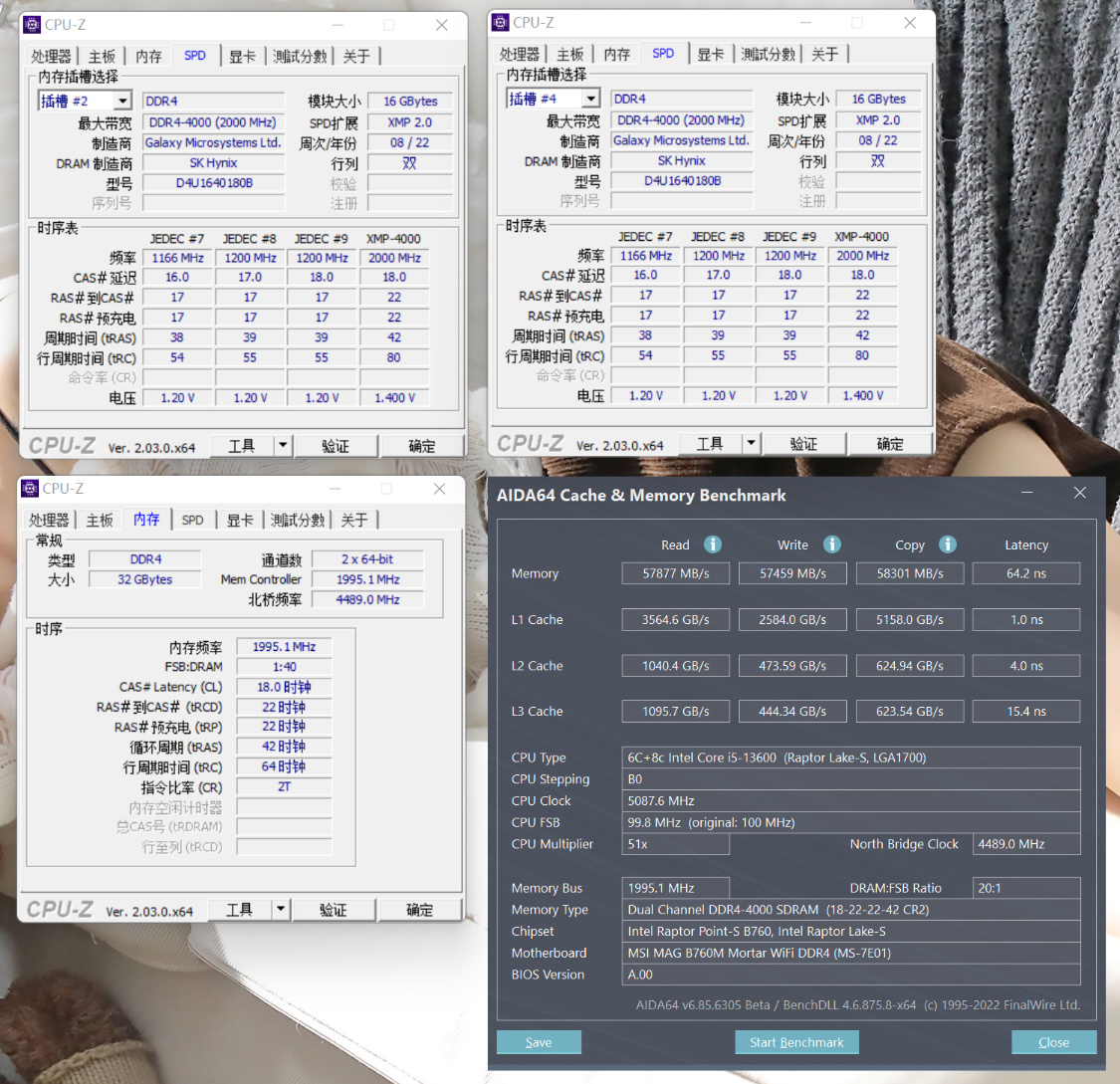Switch to 处理器 tab in slot #2 window
The image size is (1120, 1084).
click(52, 57)
